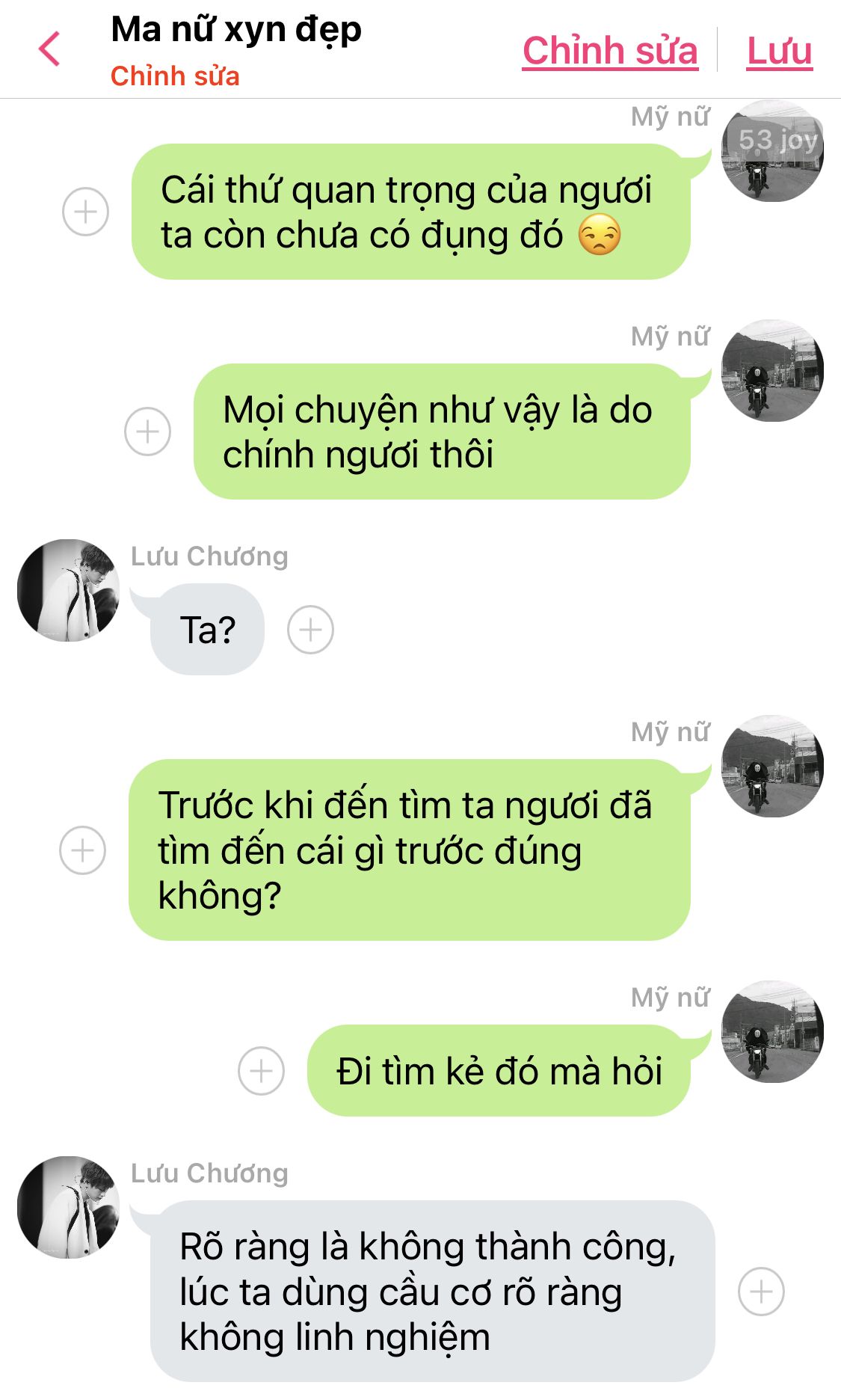The height and width of the screenshot is (1400, 841).
Task: Open the pink 'Chỉnh sửa' link at top right
Action: (x=610, y=51)
